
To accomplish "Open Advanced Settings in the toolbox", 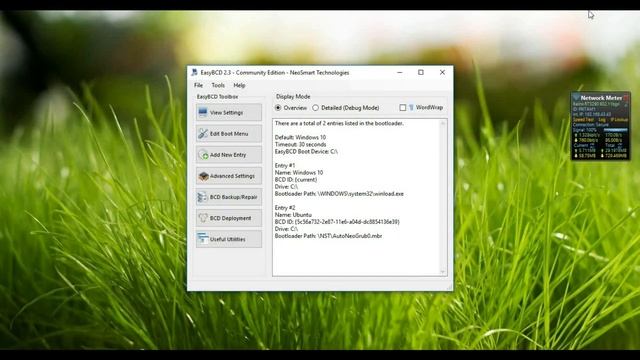I will (229, 176).
